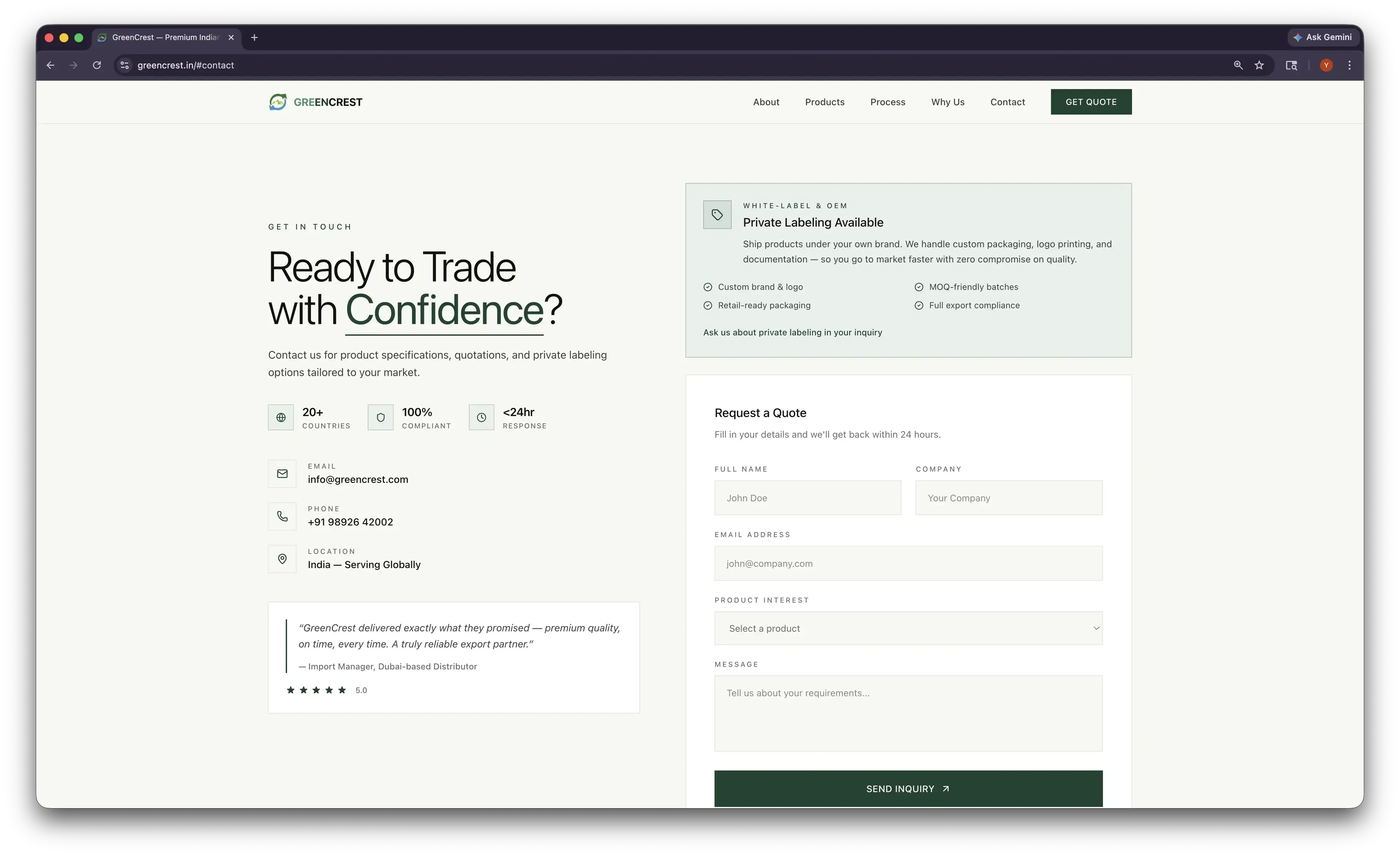Click the GET QUOTE button

(1091, 102)
